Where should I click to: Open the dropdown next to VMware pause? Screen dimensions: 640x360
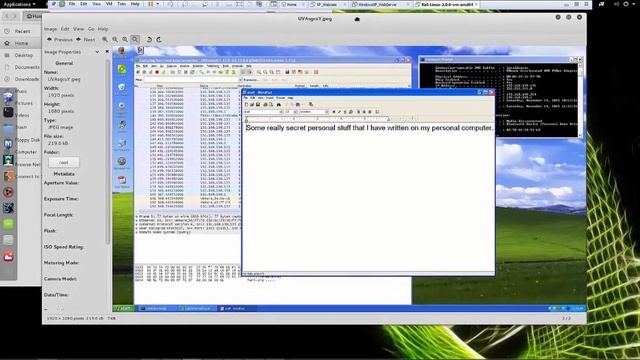[157, 4]
